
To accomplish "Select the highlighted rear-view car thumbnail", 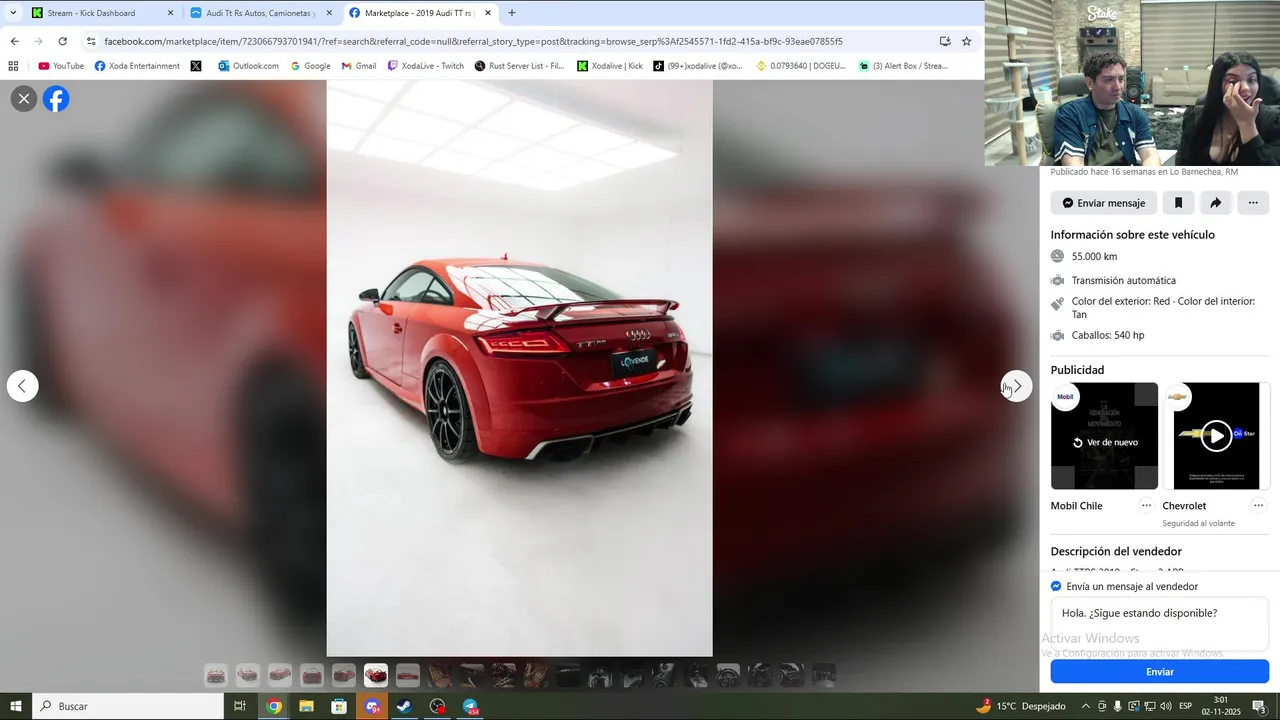I will (x=376, y=676).
